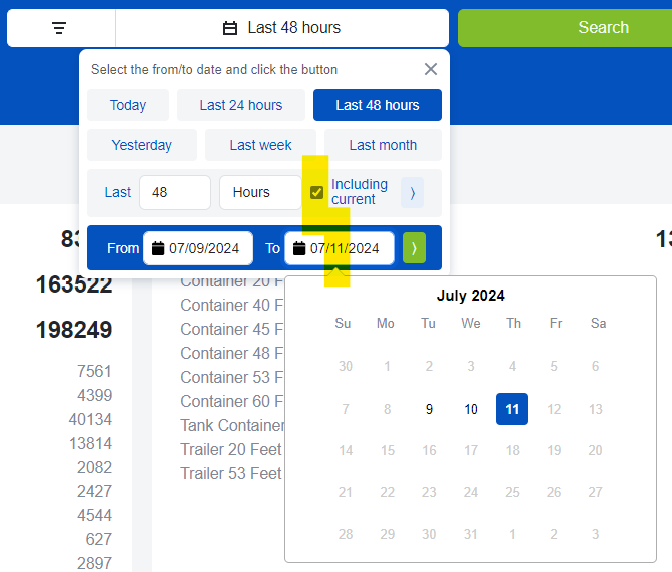The width and height of the screenshot is (672, 572).
Task: Click disabled July 8 in calendar
Action: click(387, 409)
